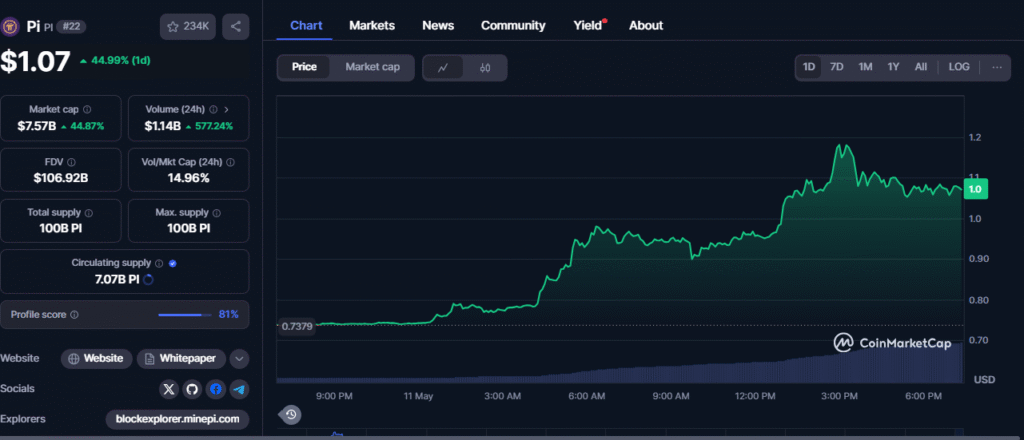
Task: Open Volume (24h) arrow chevron
Action: pyautogui.click(x=227, y=110)
